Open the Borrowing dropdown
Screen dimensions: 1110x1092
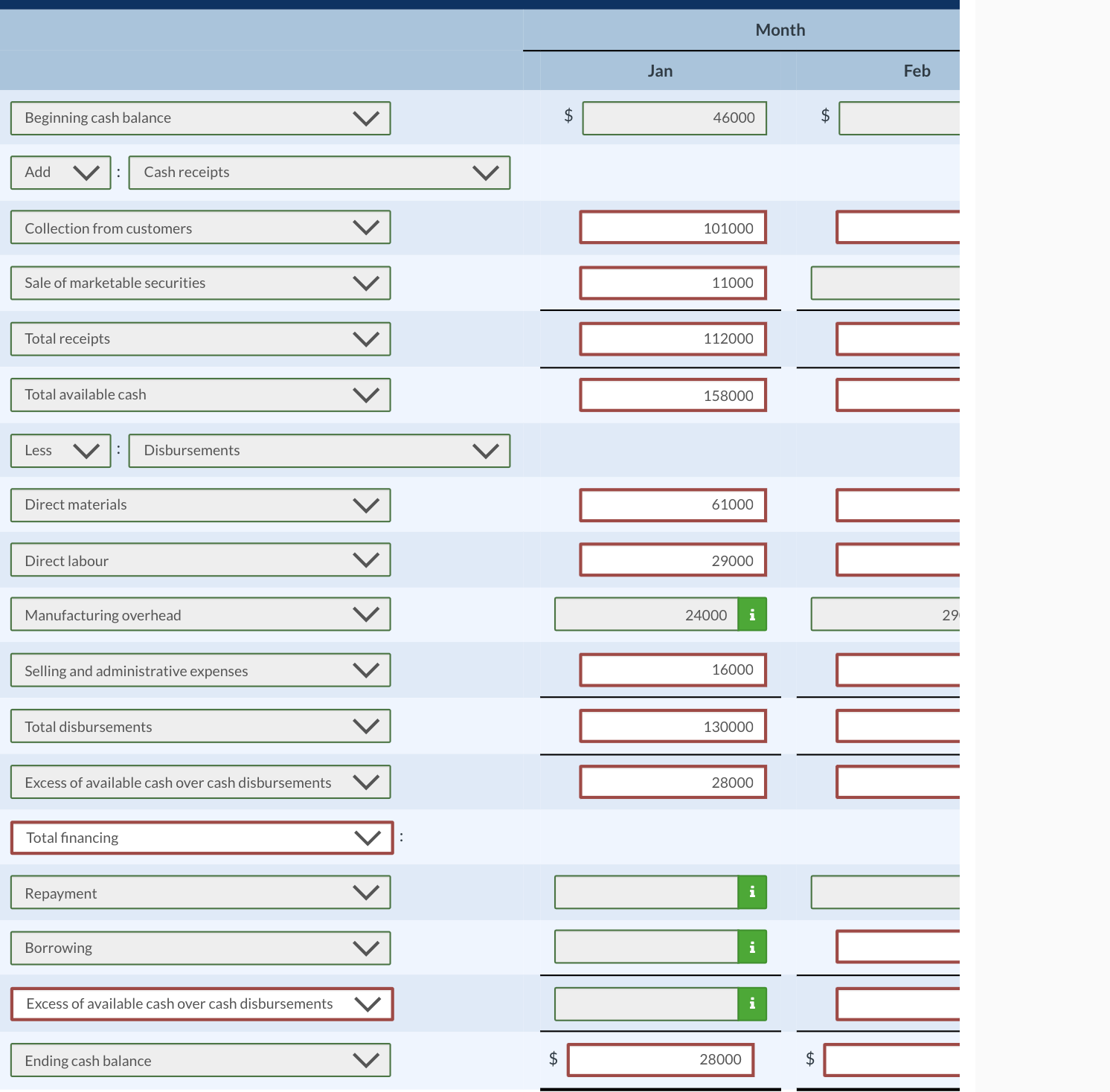point(201,948)
